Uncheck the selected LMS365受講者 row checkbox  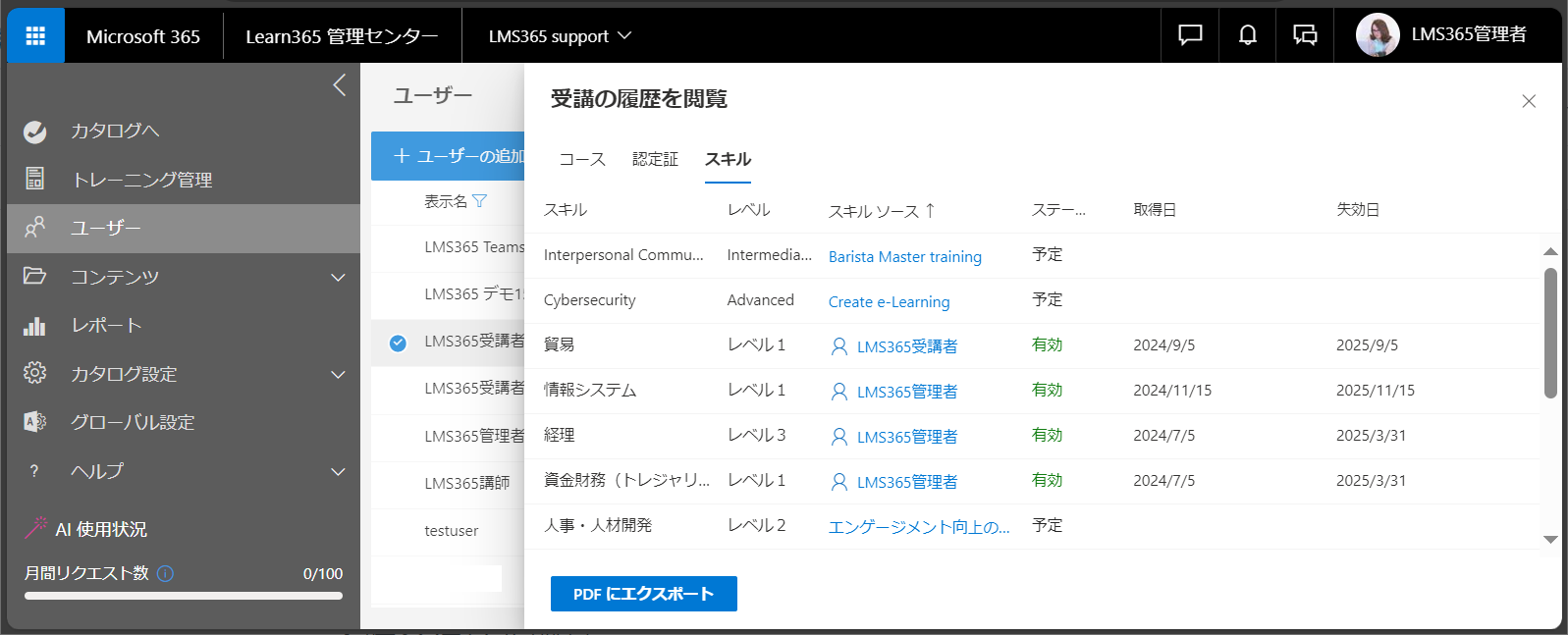coord(398,343)
